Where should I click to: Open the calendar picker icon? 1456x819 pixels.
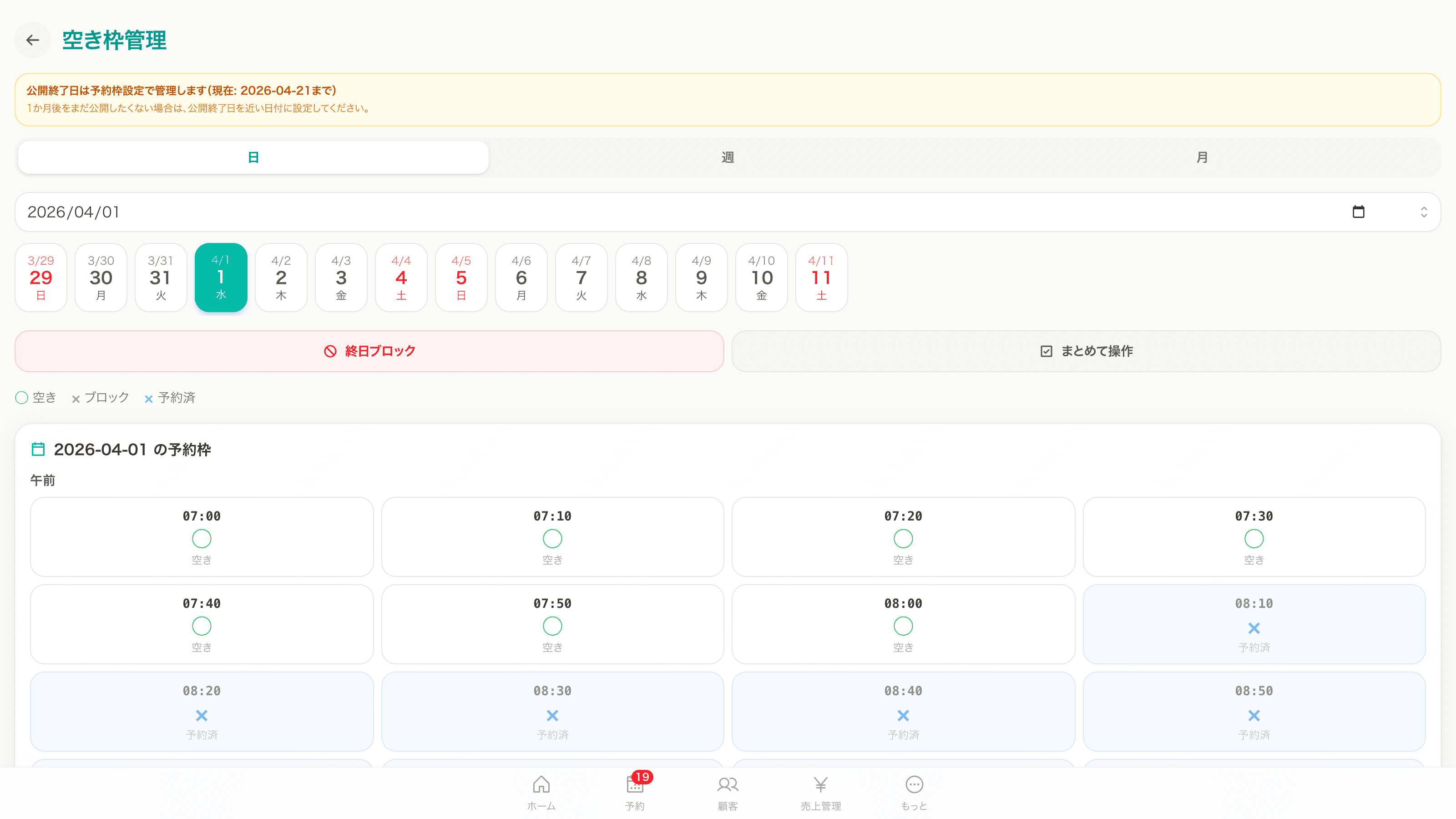pos(1358,212)
